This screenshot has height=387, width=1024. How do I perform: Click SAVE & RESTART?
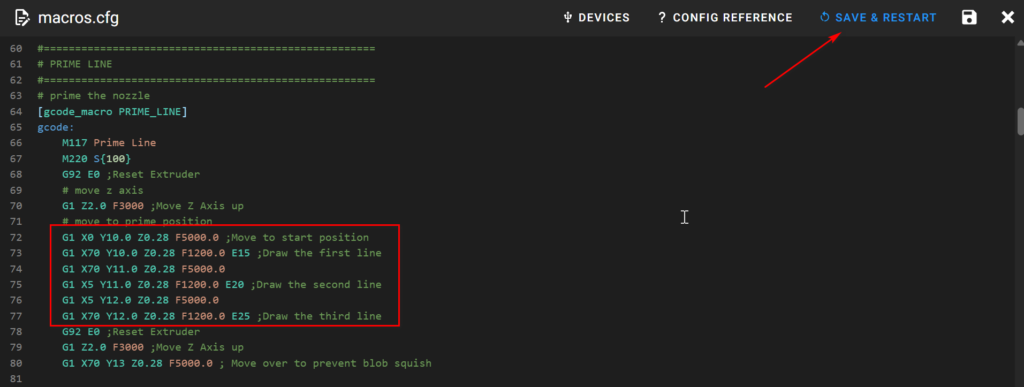(878, 18)
